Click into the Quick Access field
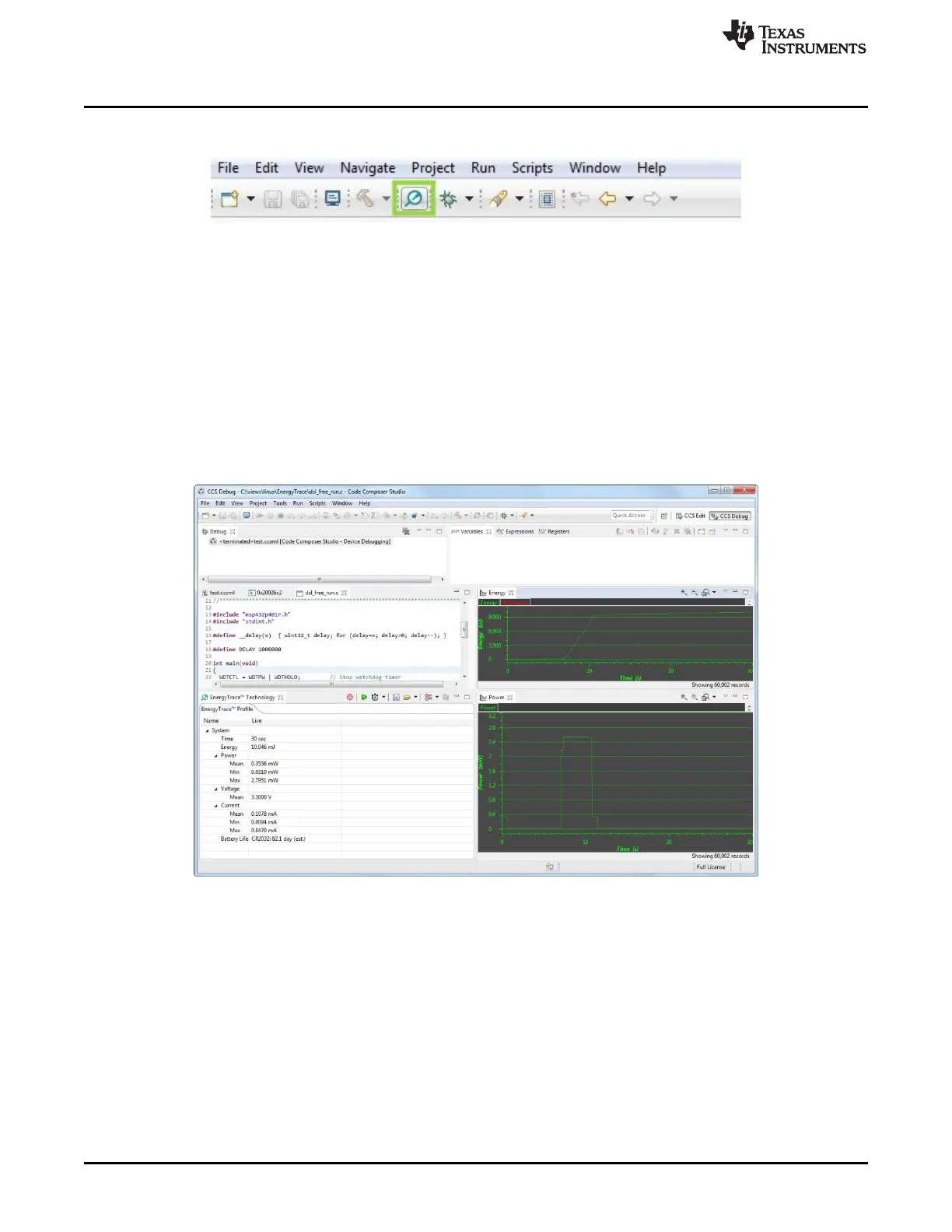Viewport: 952px width, 1232px height. (630, 516)
